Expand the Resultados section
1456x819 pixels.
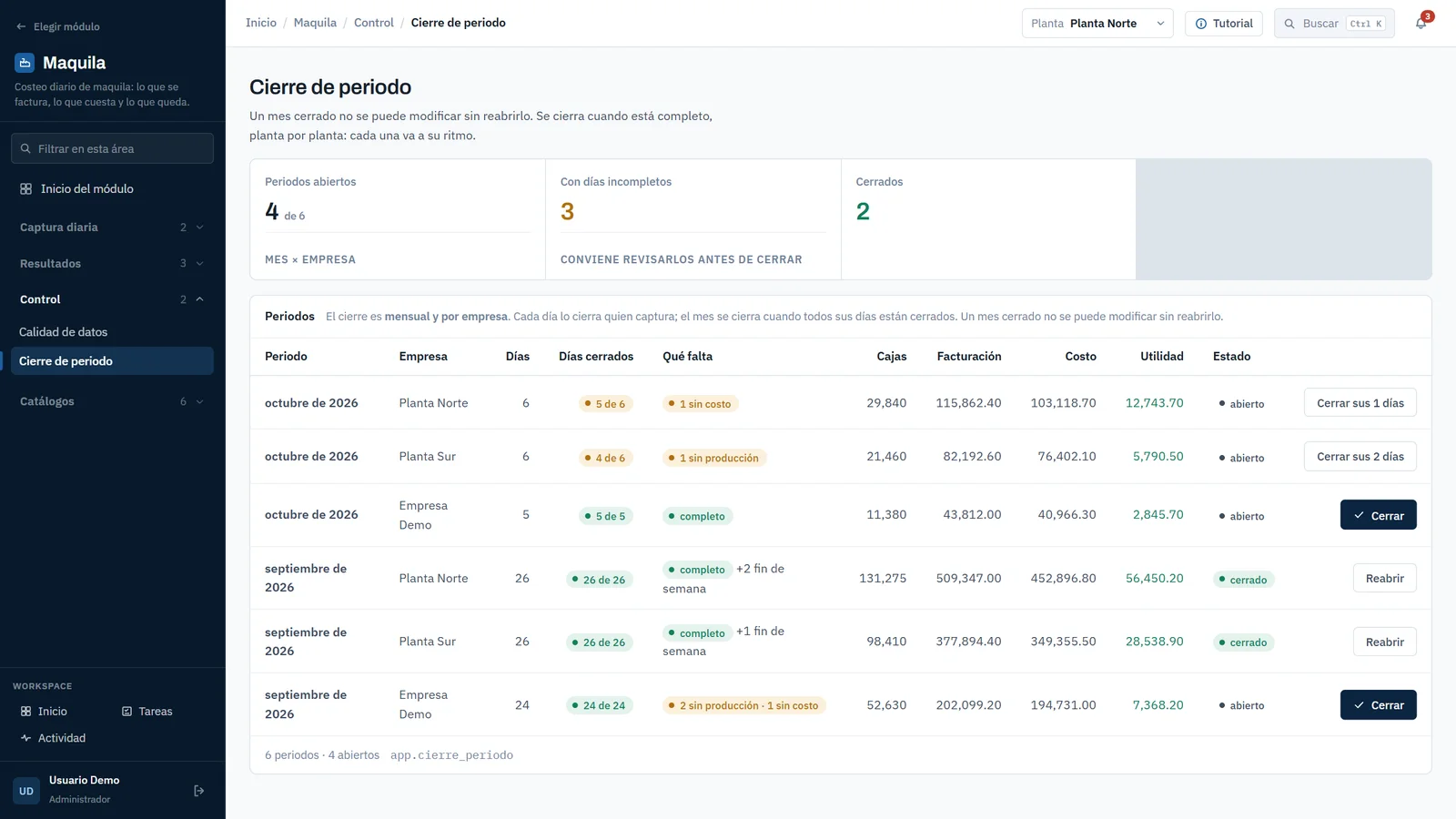click(x=111, y=264)
